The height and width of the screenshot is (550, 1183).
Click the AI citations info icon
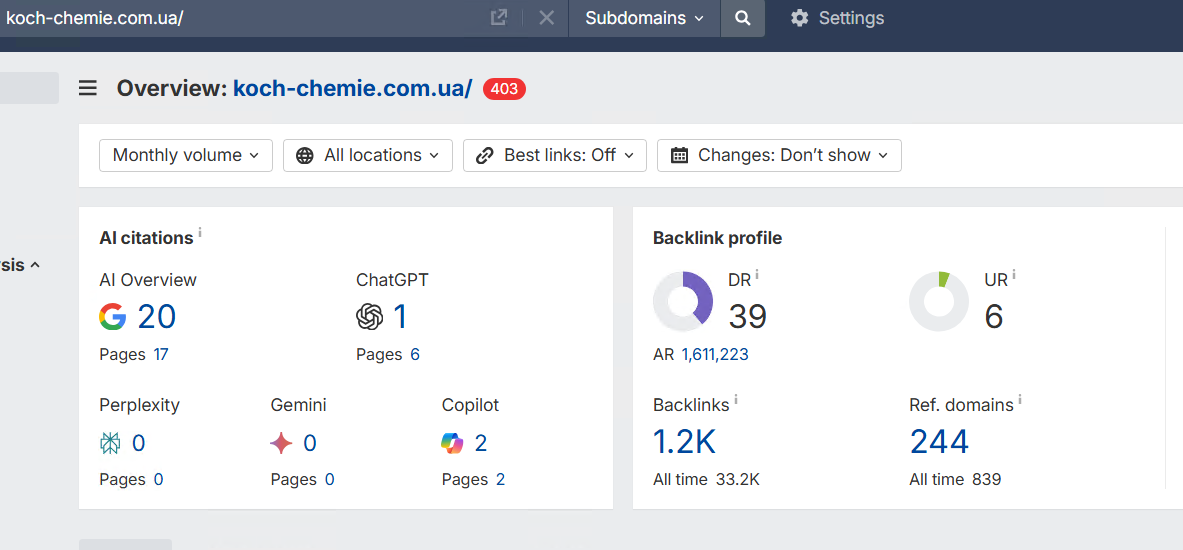tap(200, 233)
